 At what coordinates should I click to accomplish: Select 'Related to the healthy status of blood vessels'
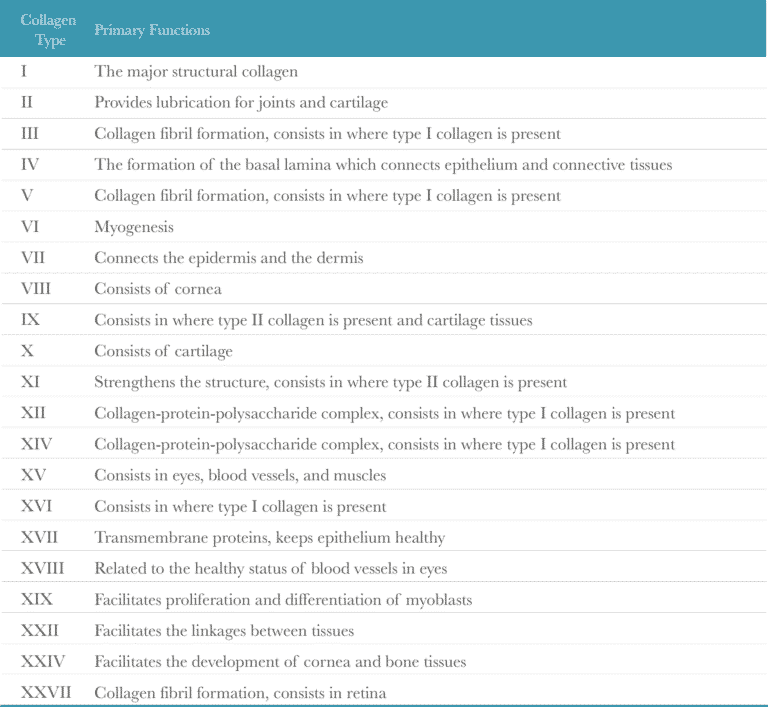(247, 568)
